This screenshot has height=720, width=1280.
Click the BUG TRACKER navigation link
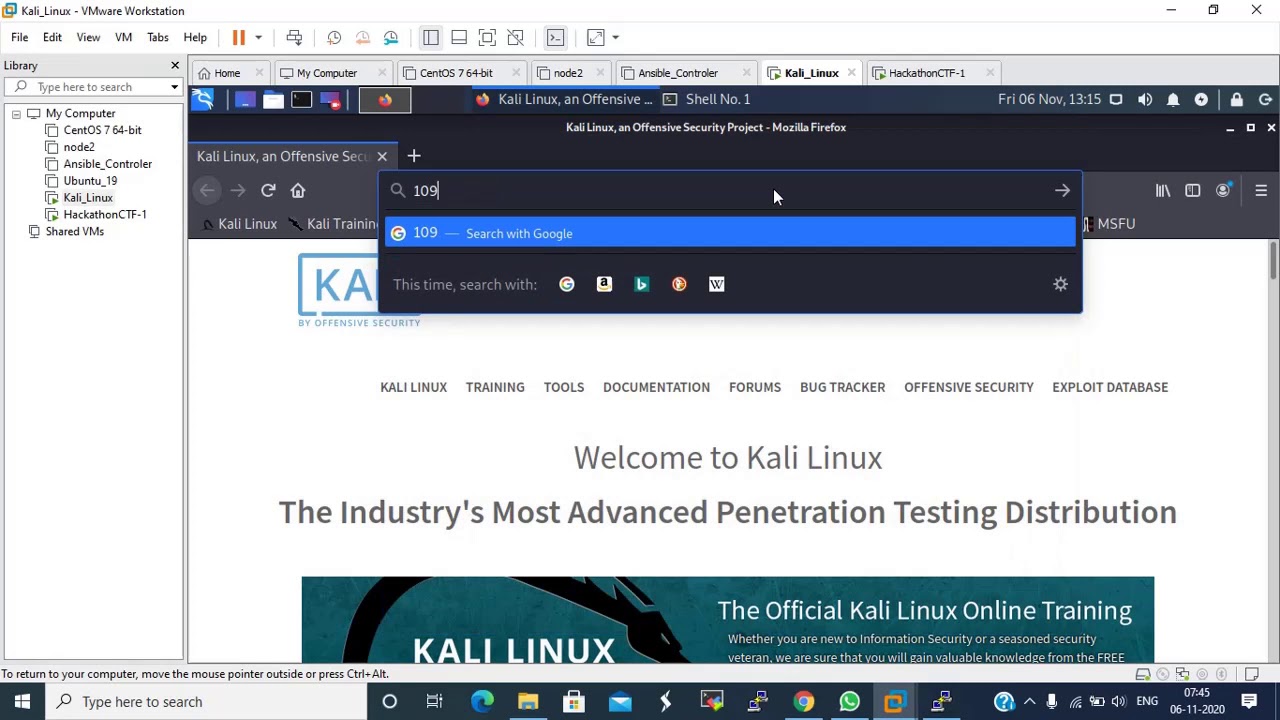point(842,387)
